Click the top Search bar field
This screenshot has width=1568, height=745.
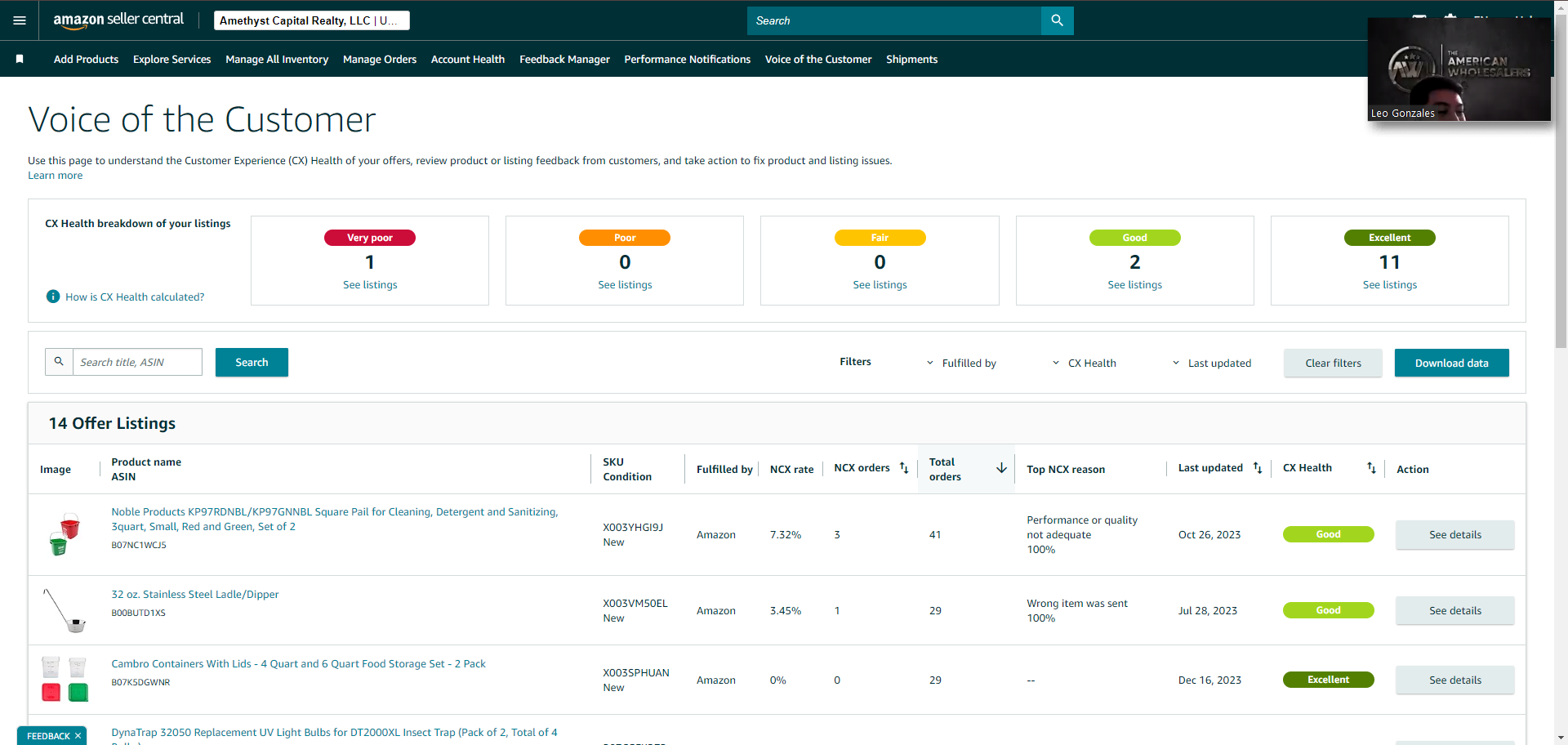pyautogui.click(x=894, y=20)
